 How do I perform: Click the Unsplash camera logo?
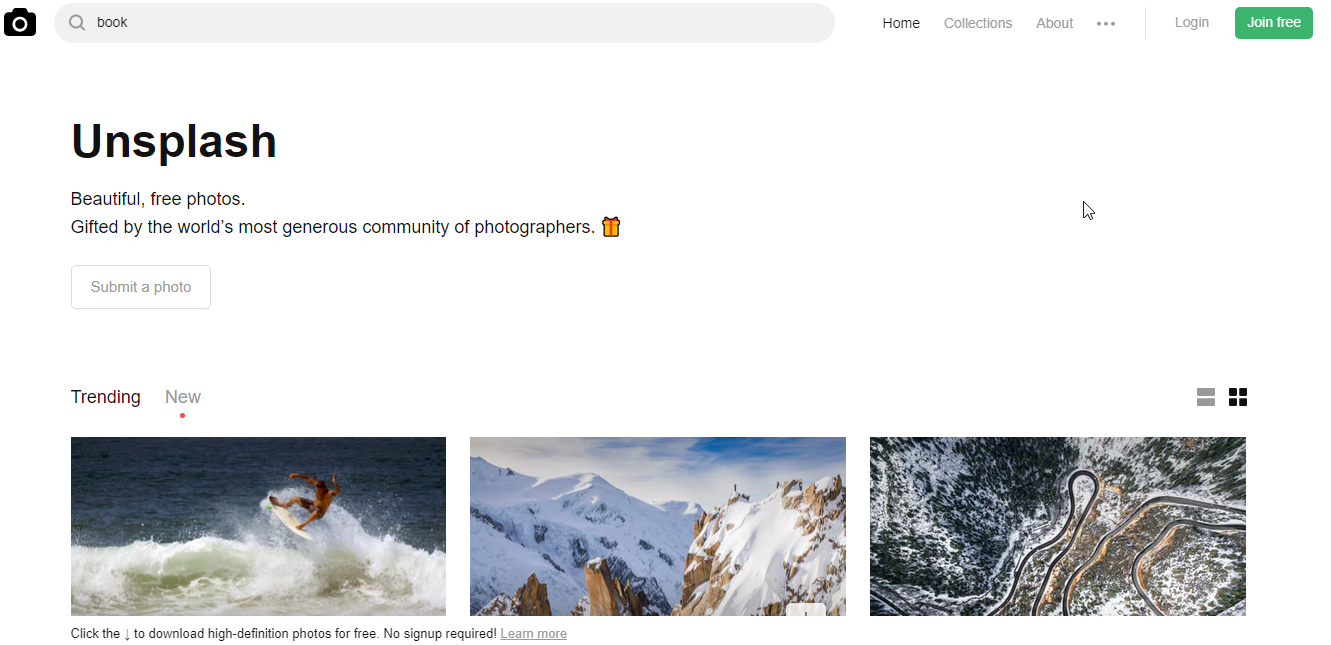click(20, 22)
